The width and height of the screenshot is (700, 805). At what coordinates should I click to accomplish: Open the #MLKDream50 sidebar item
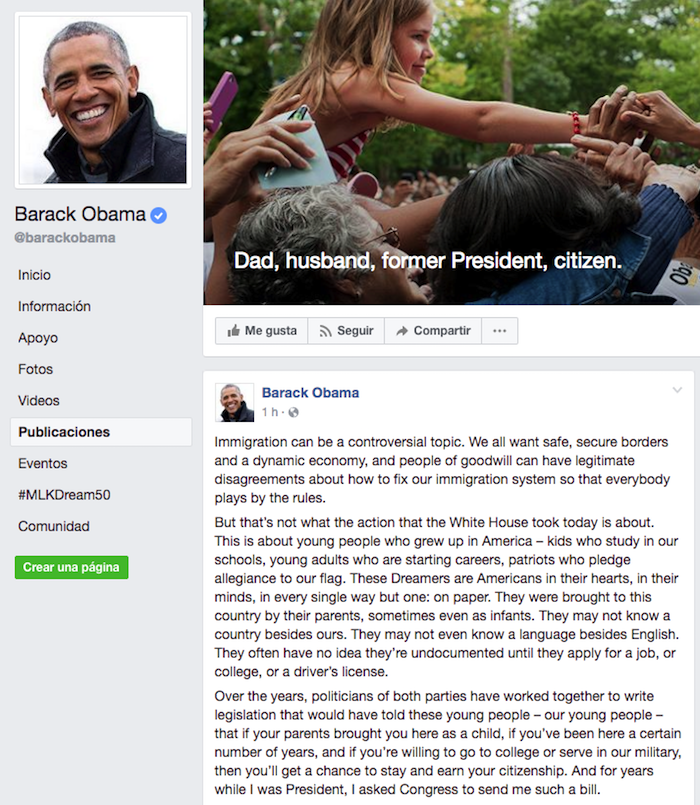click(x=64, y=495)
